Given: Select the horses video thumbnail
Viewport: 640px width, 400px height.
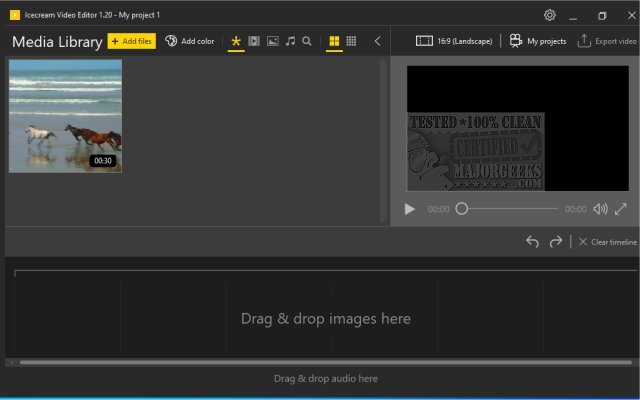Looking at the screenshot, I should (x=65, y=116).
